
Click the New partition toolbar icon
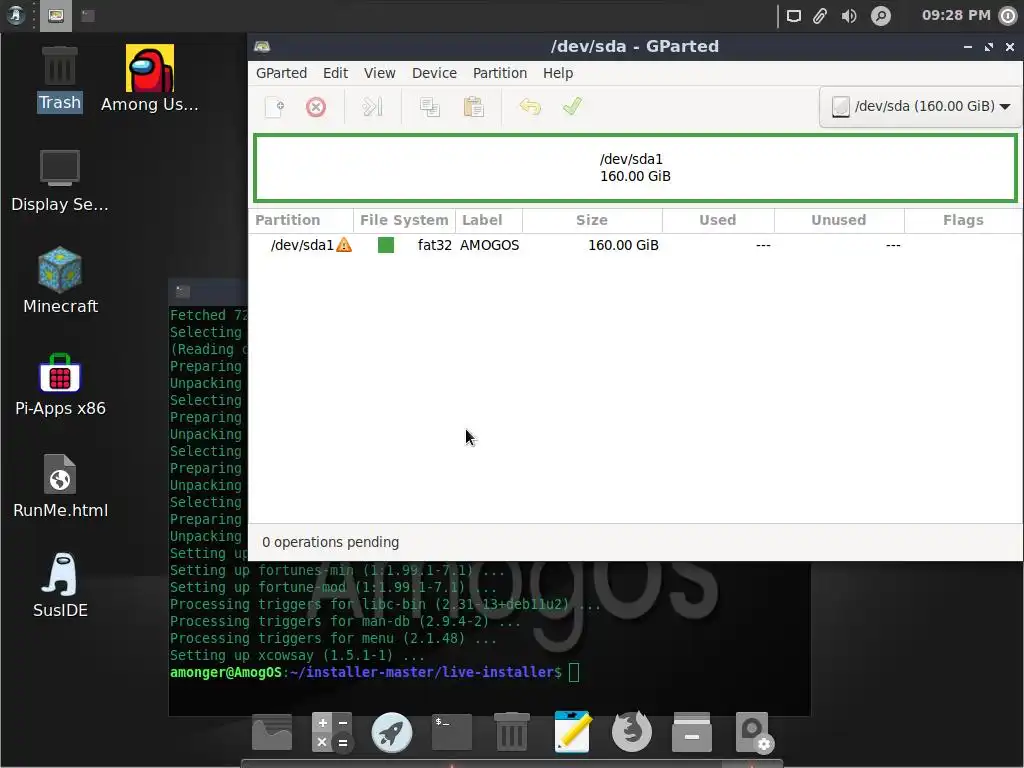coord(275,106)
